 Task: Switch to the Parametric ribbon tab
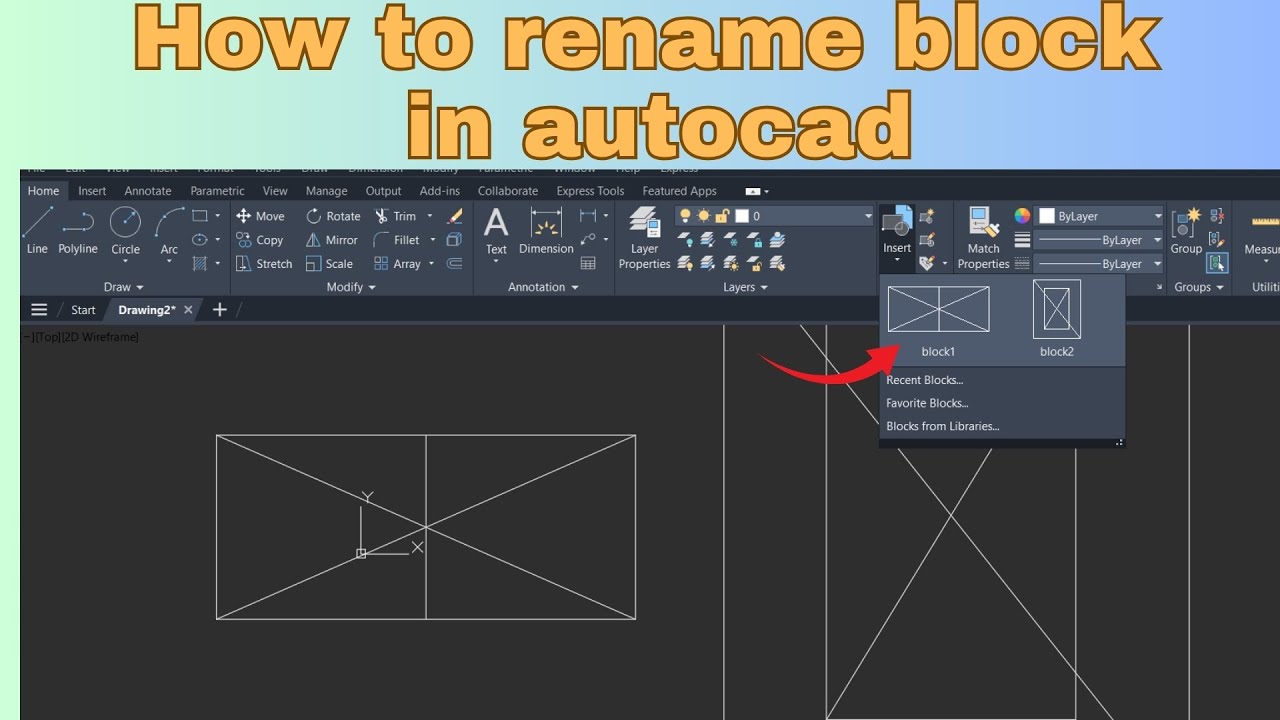click(x=217, y=191)
